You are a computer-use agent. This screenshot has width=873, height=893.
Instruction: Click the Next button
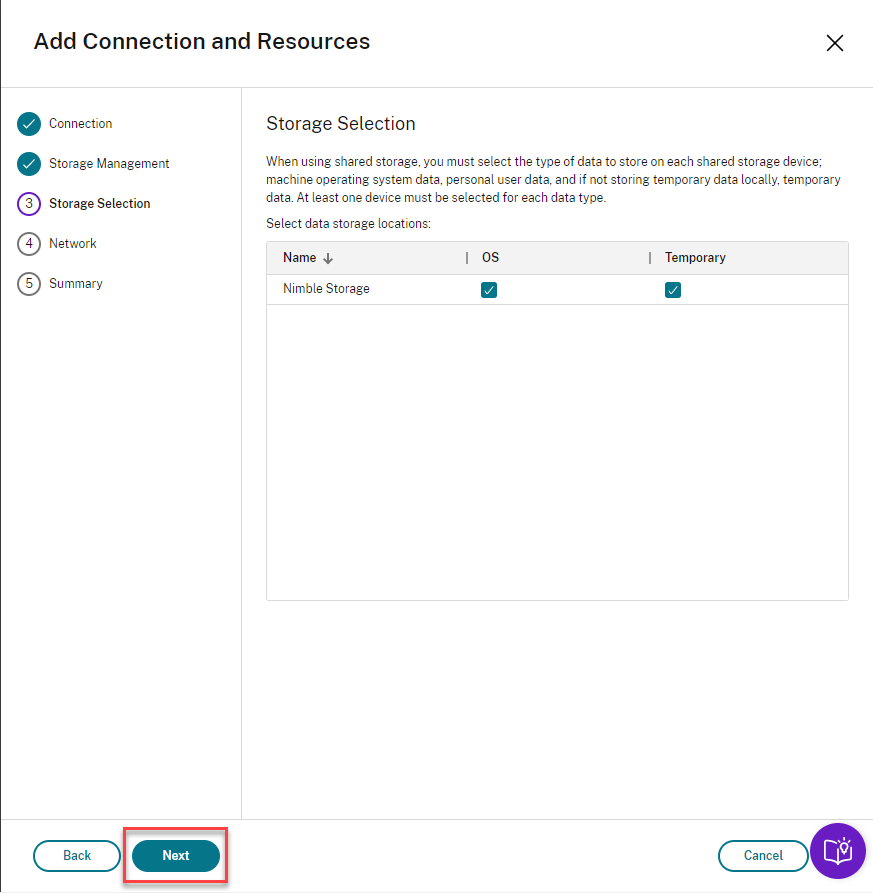(176, 856)
